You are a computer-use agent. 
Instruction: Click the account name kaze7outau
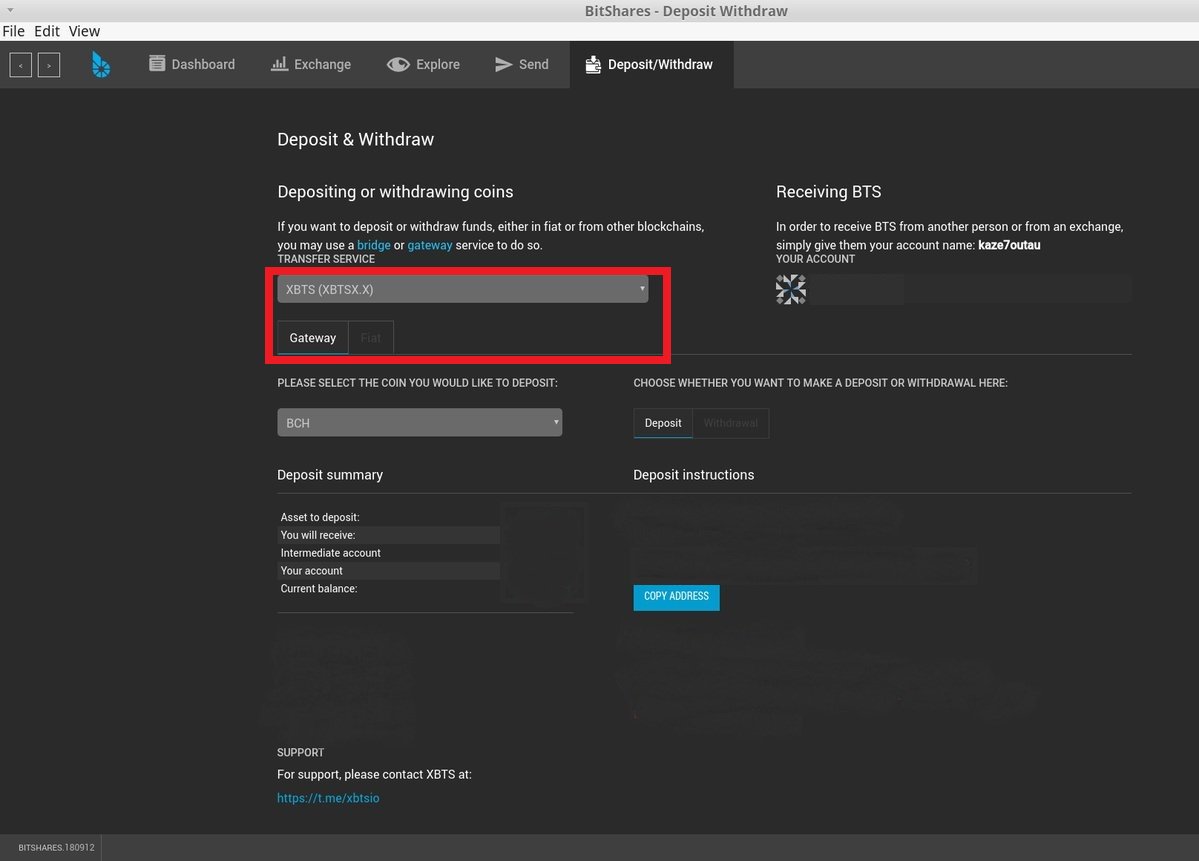(1009, 245)
